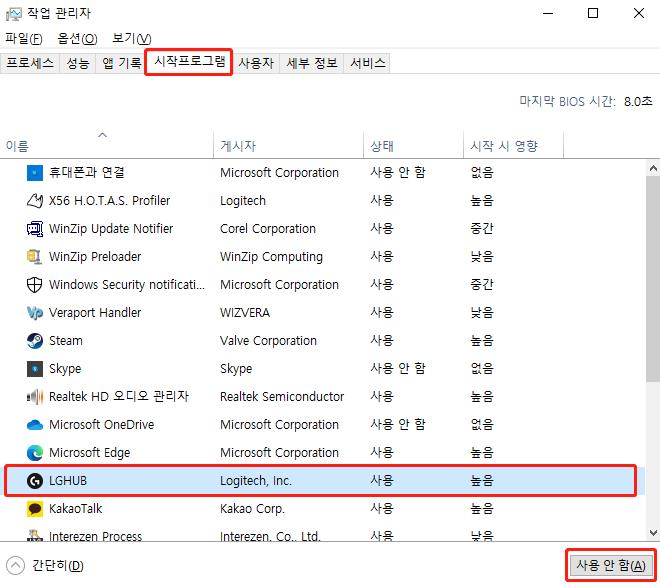Switch to the 서비스 tab
This screenshot has height=588, width=660.
[x=367, y=63]
